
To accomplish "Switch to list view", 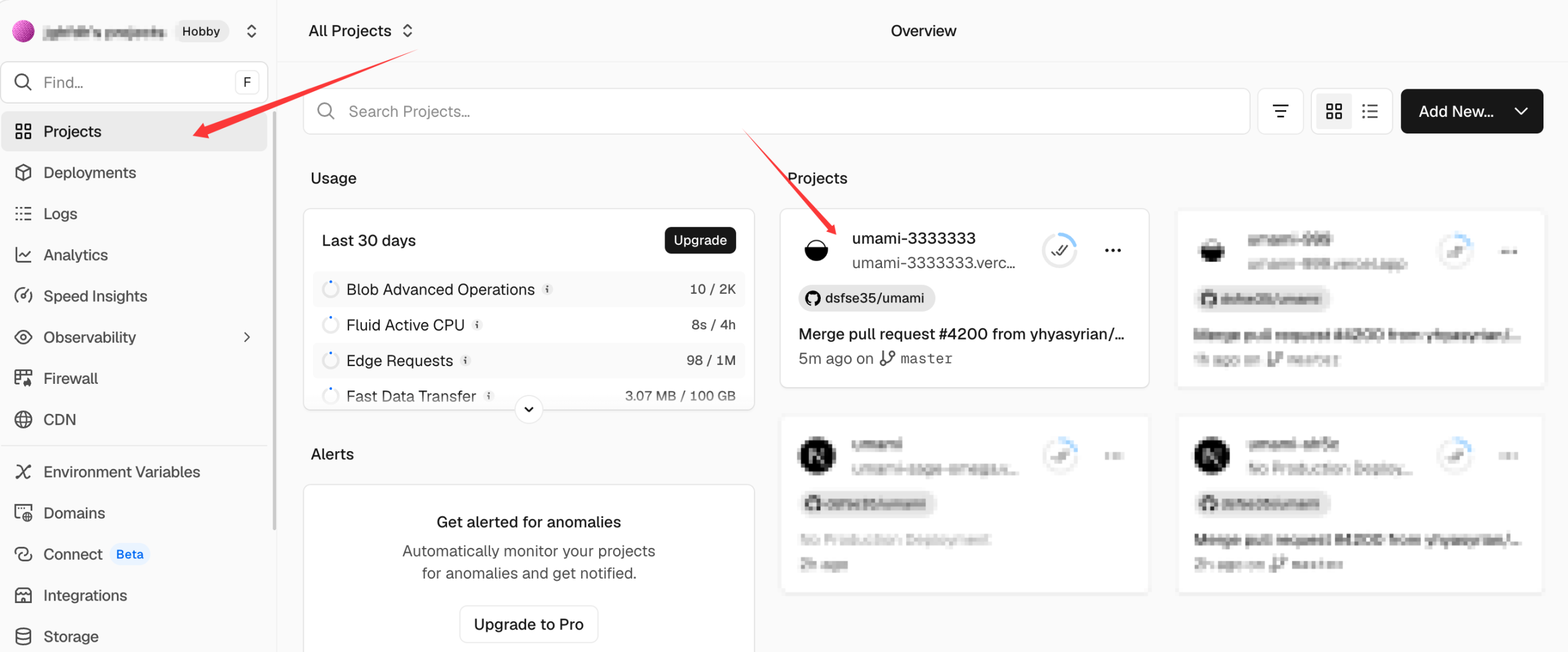I will (1370, 111).
